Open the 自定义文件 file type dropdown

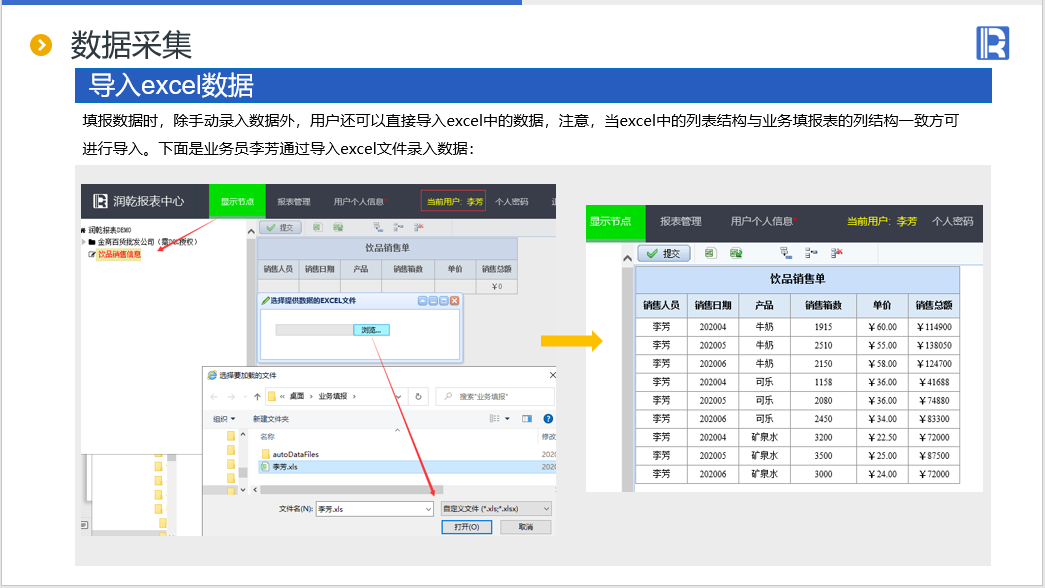pos(496,509)
